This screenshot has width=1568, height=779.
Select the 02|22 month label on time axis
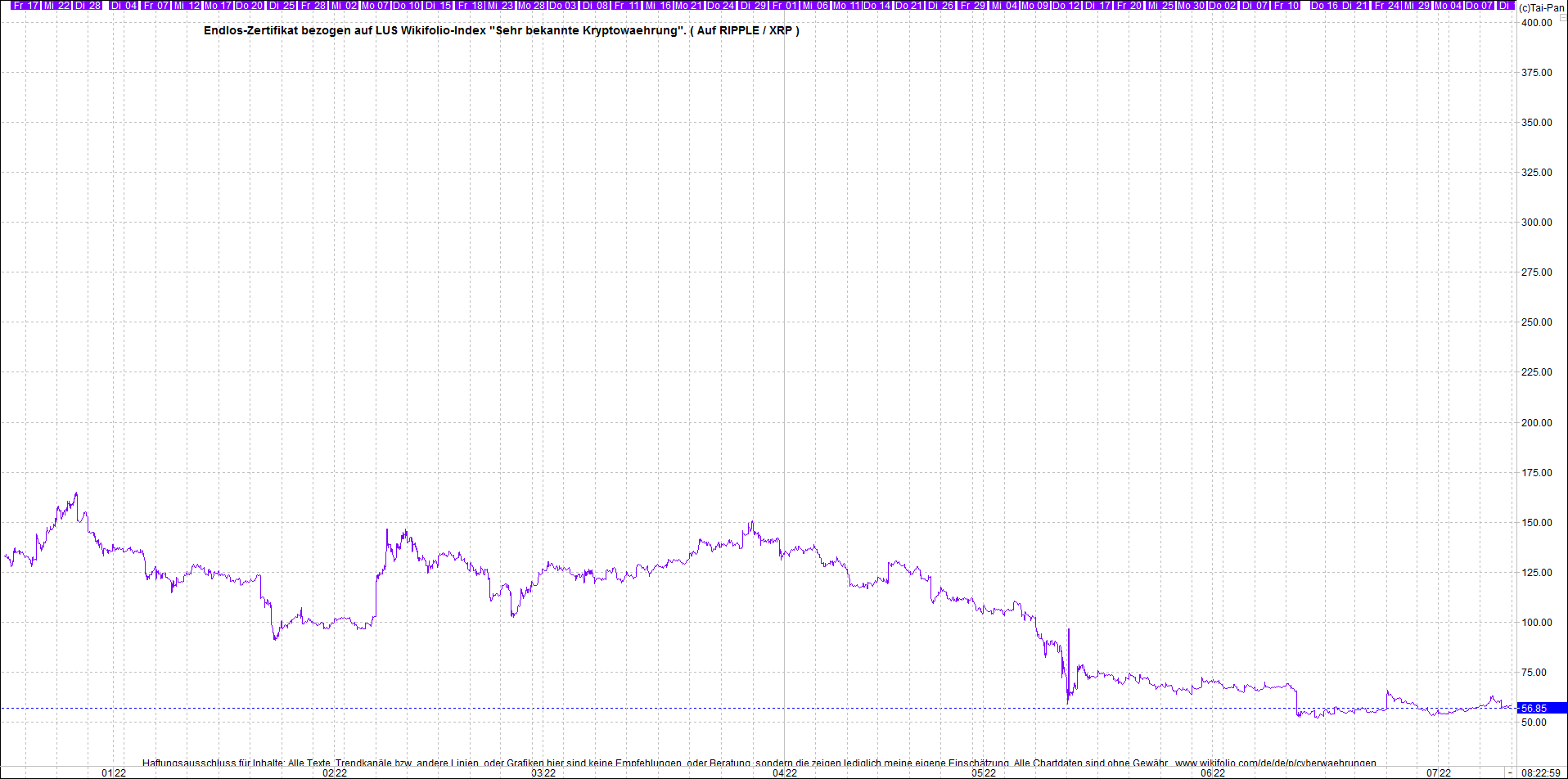click(334, 772)
